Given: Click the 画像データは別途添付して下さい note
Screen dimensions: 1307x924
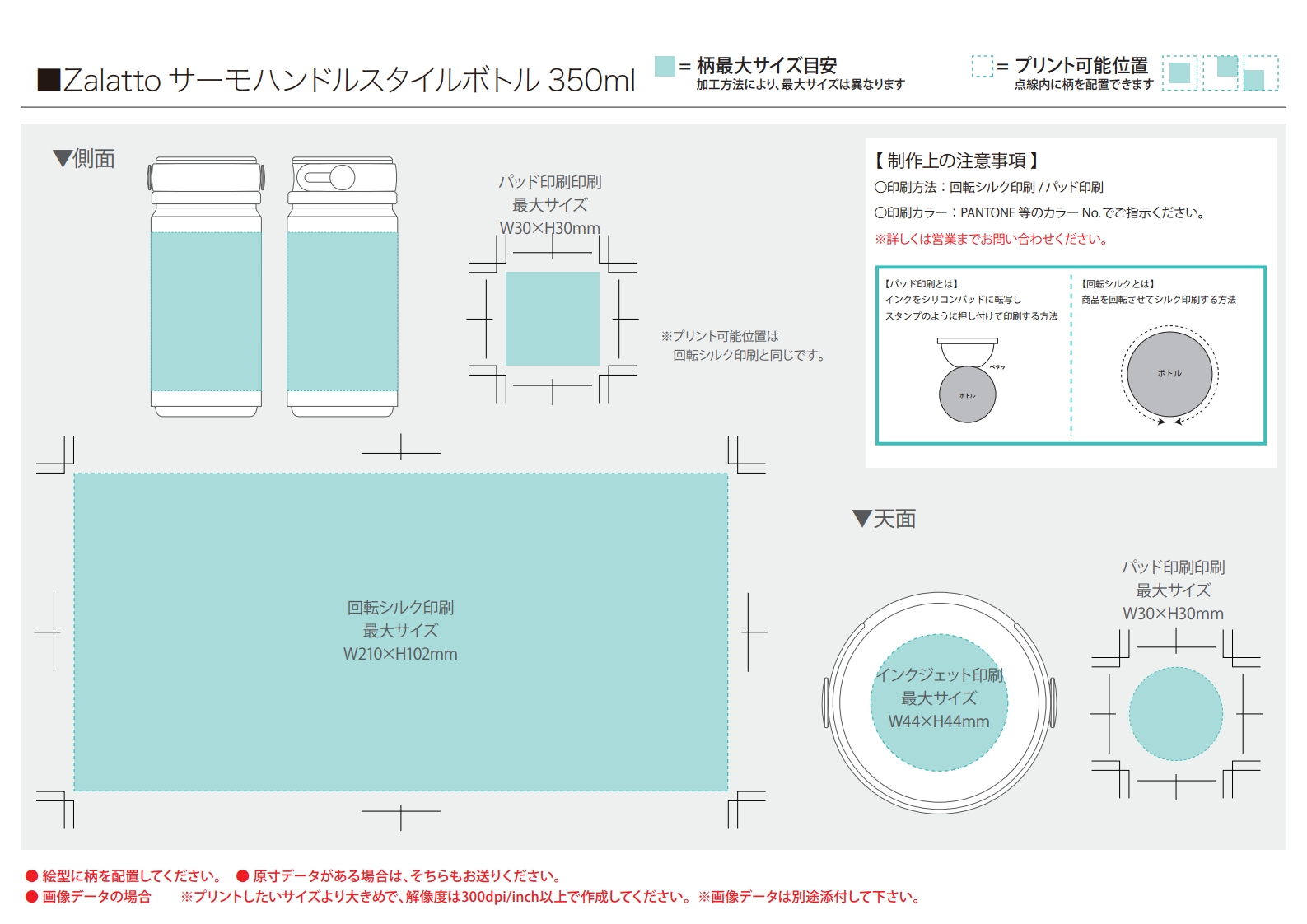Looking at the screenshot, I should [x=809, y=896].
